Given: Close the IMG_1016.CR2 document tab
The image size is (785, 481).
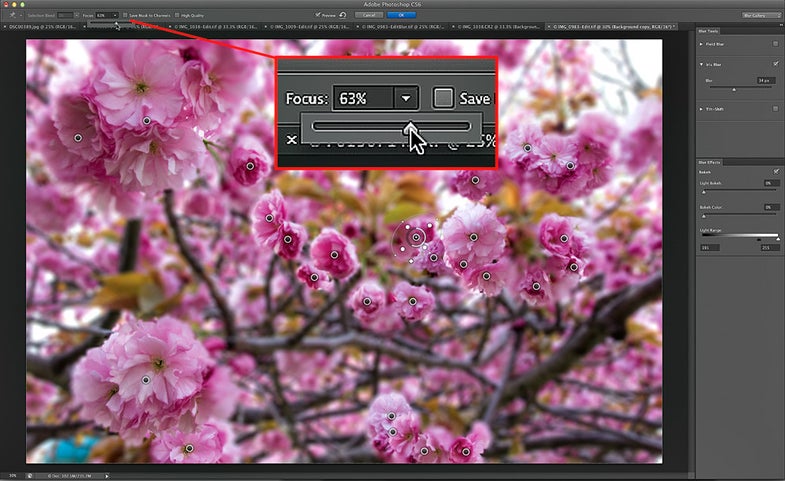Looking at the screenshot, I should (454, 27).
